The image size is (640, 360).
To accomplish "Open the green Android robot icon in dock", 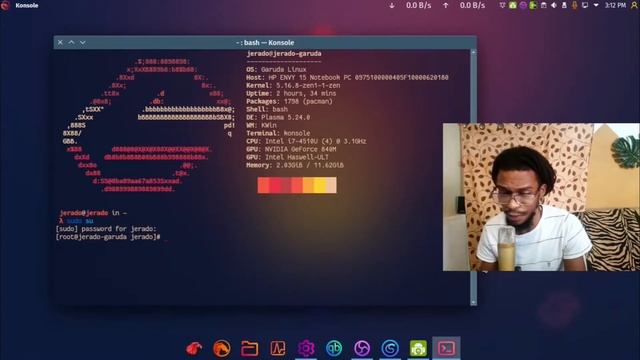I will pyautogui.click(x=418, y=349).
